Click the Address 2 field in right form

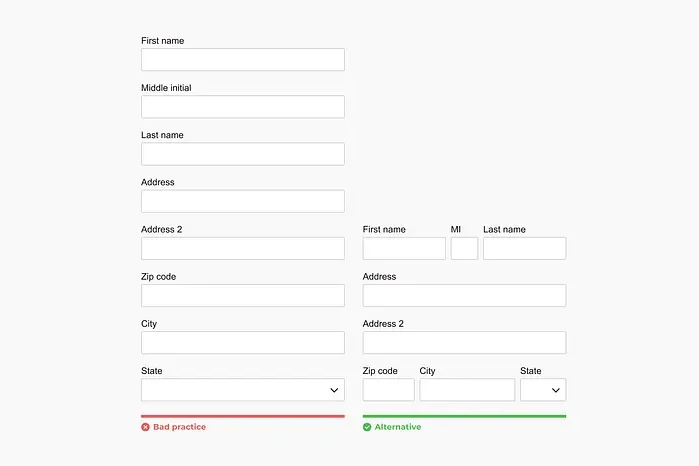point(464,342)
